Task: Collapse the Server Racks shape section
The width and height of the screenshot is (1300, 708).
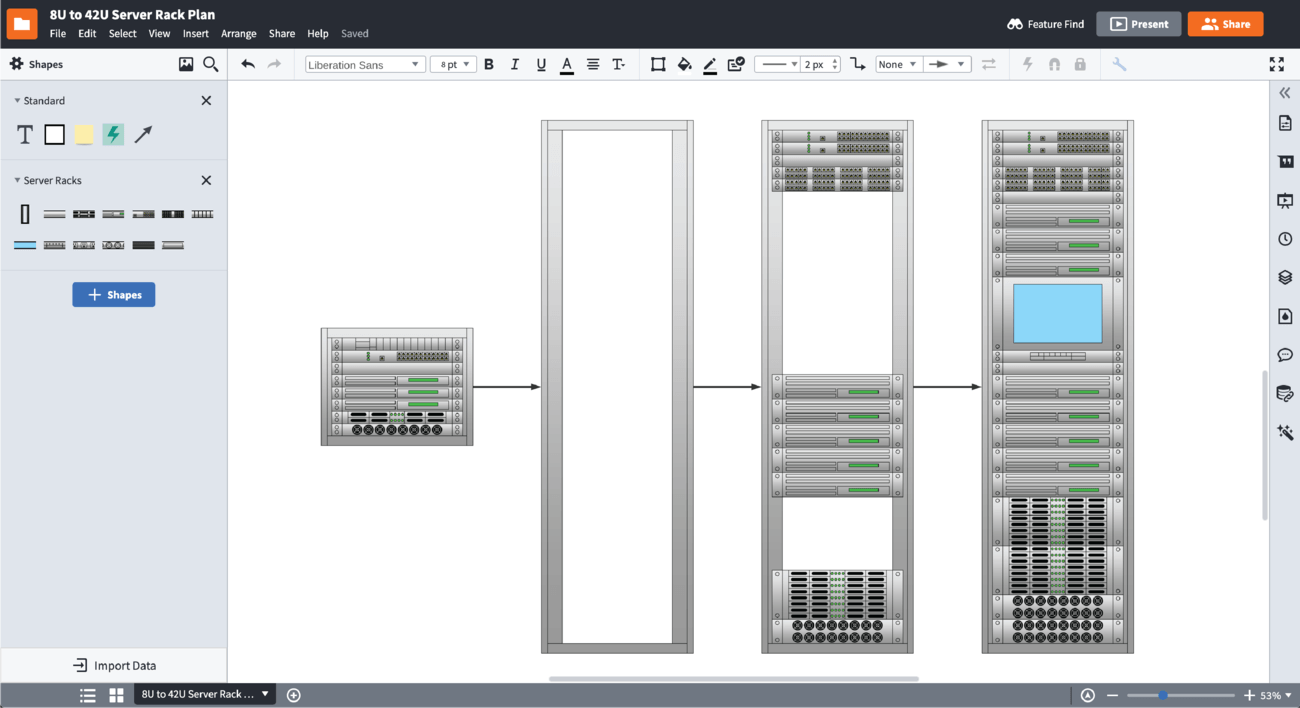Action: tap(18, 181)
